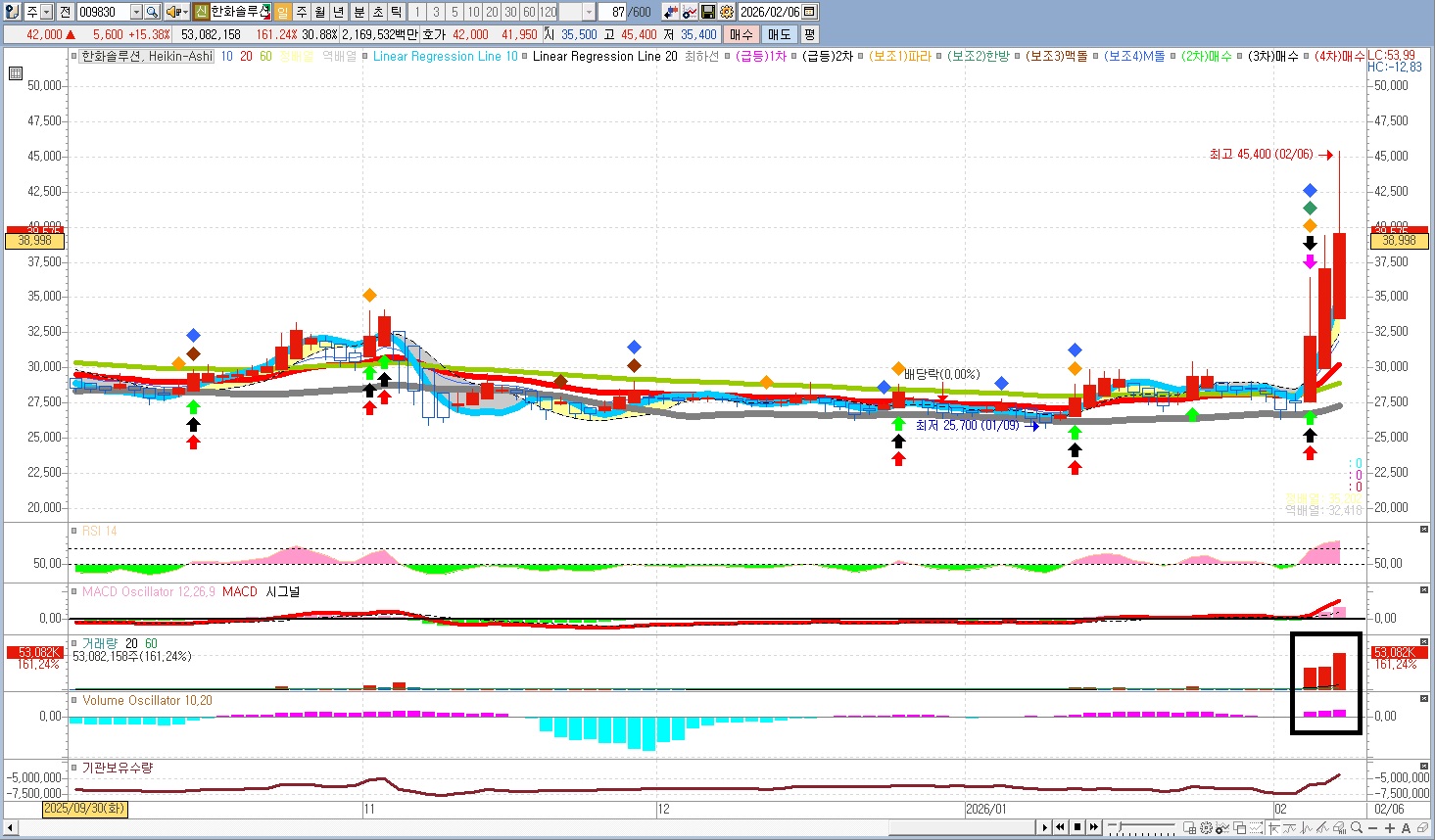Screen dimensions: 1435x840
Task: Click the 매도 sell button
Action: point(779,34)
